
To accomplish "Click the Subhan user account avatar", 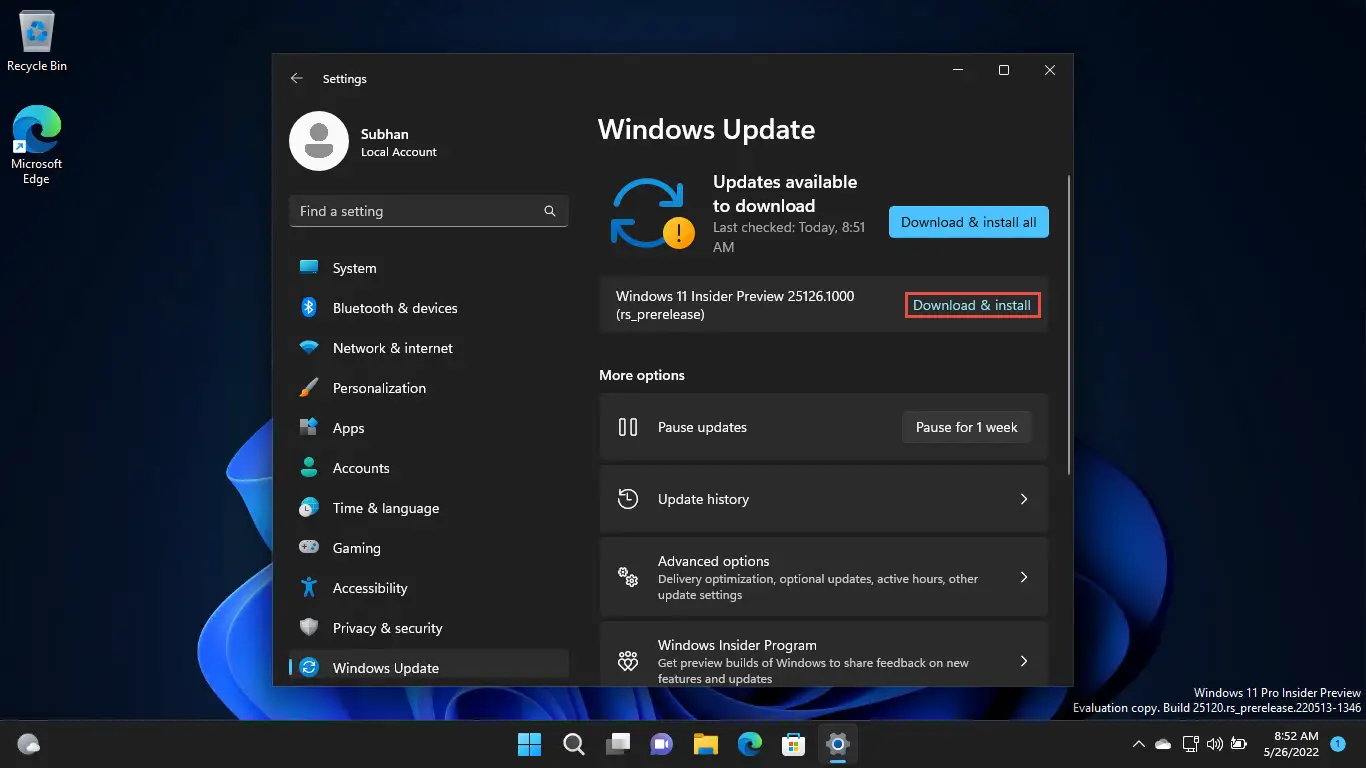I will coord(319,141).
